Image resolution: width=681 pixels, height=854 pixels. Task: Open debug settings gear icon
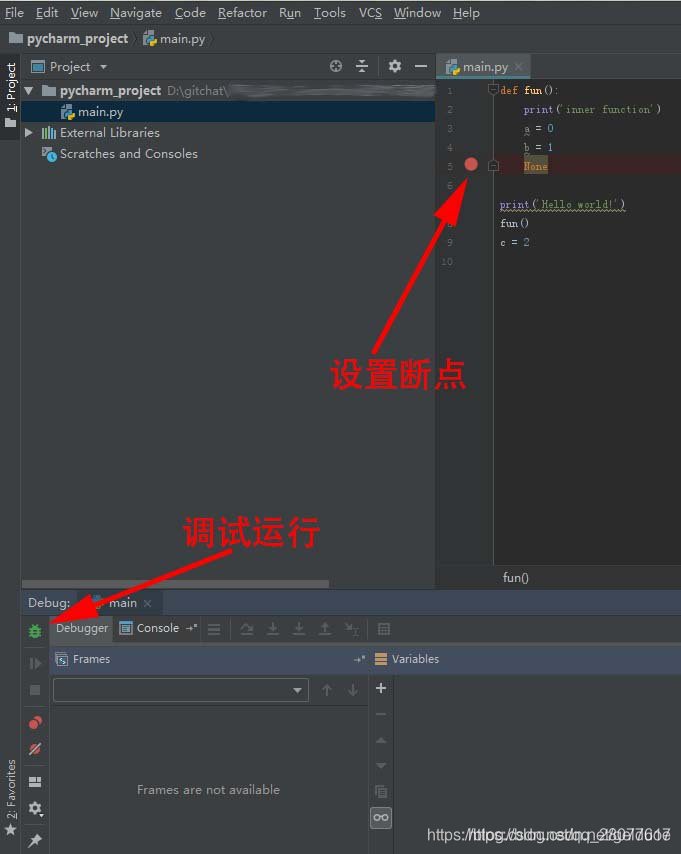pos(35,808)
